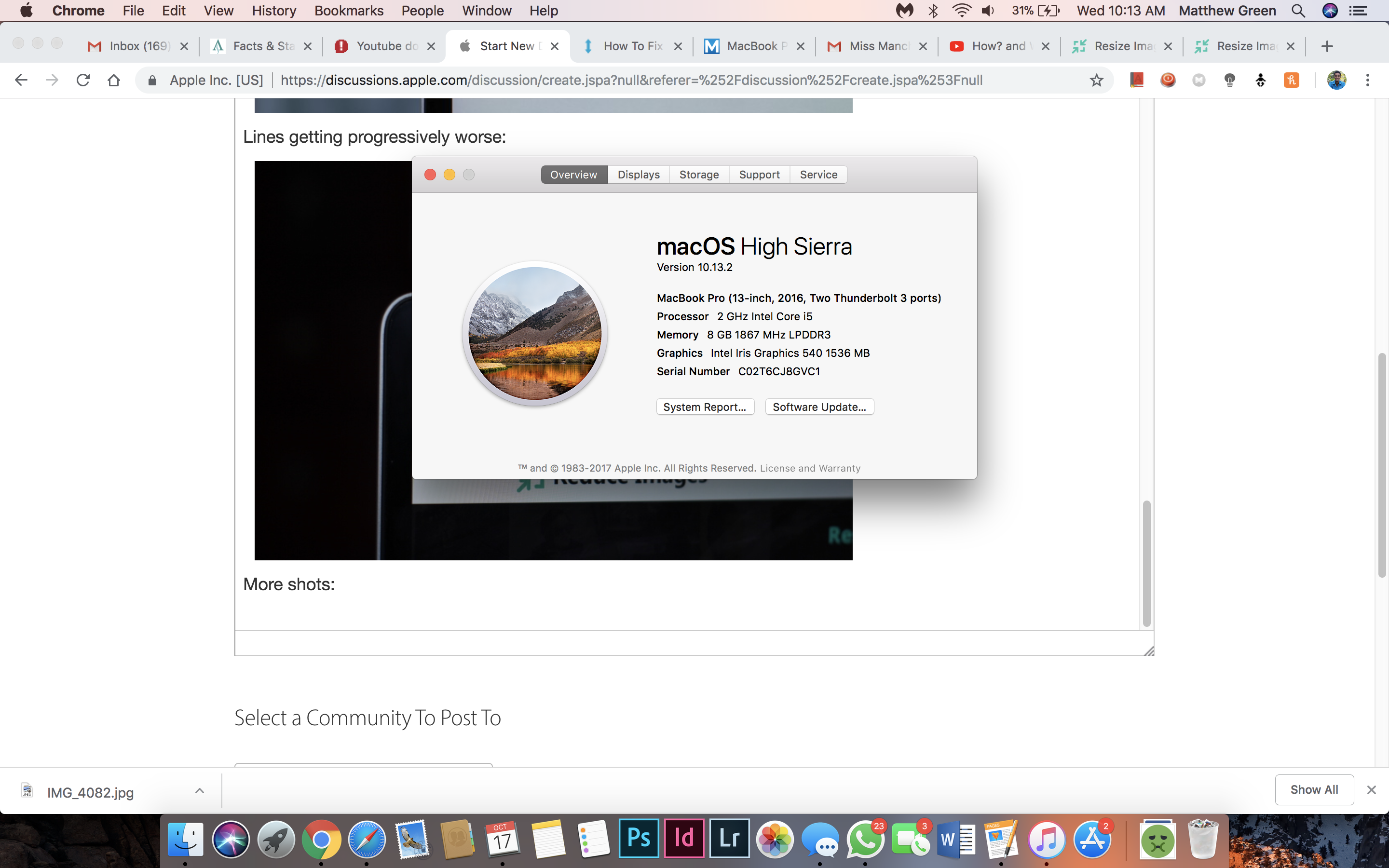Open WhatsApp in the dock
The width and height of the screenshot is (1389, 868).
coord(864,839)
